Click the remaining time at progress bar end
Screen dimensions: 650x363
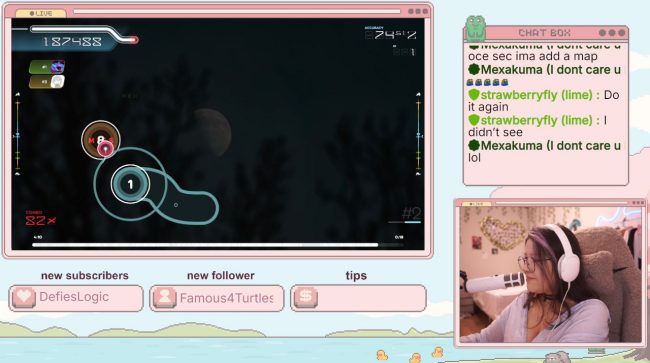(x=399, y=237)
